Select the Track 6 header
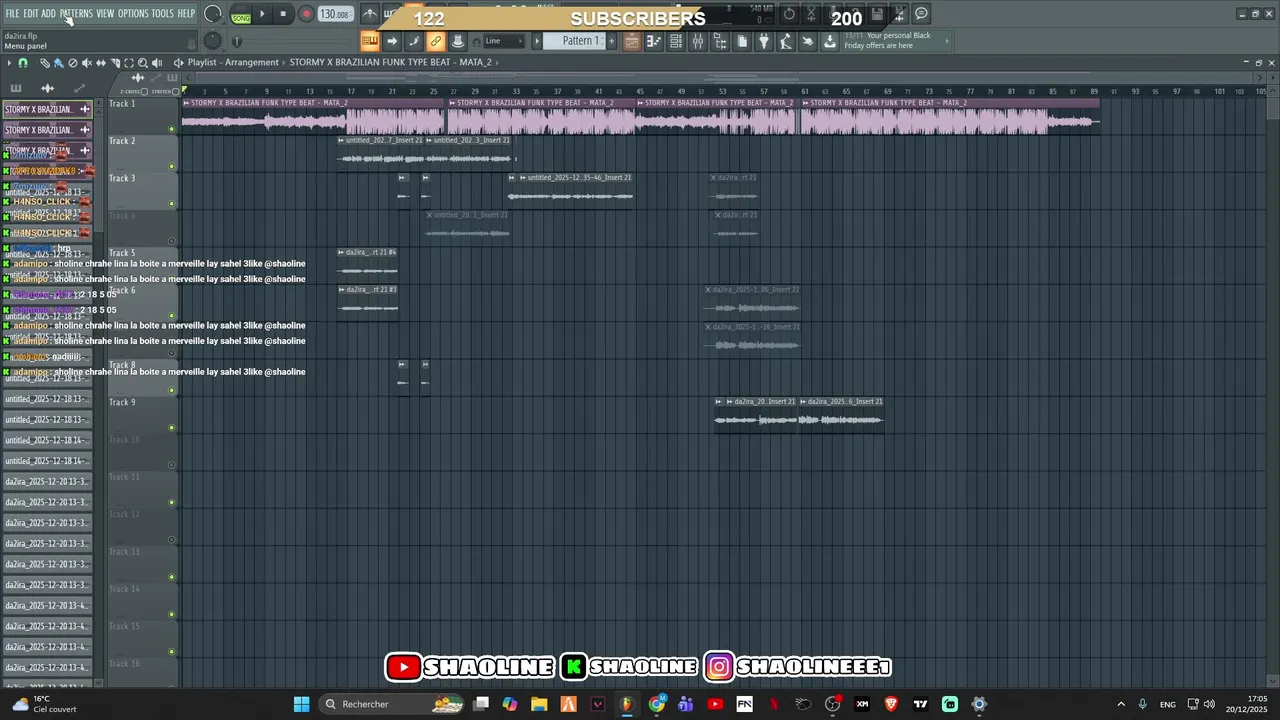Viewport: 1280px width, 720px height. (x=142, y=303)
